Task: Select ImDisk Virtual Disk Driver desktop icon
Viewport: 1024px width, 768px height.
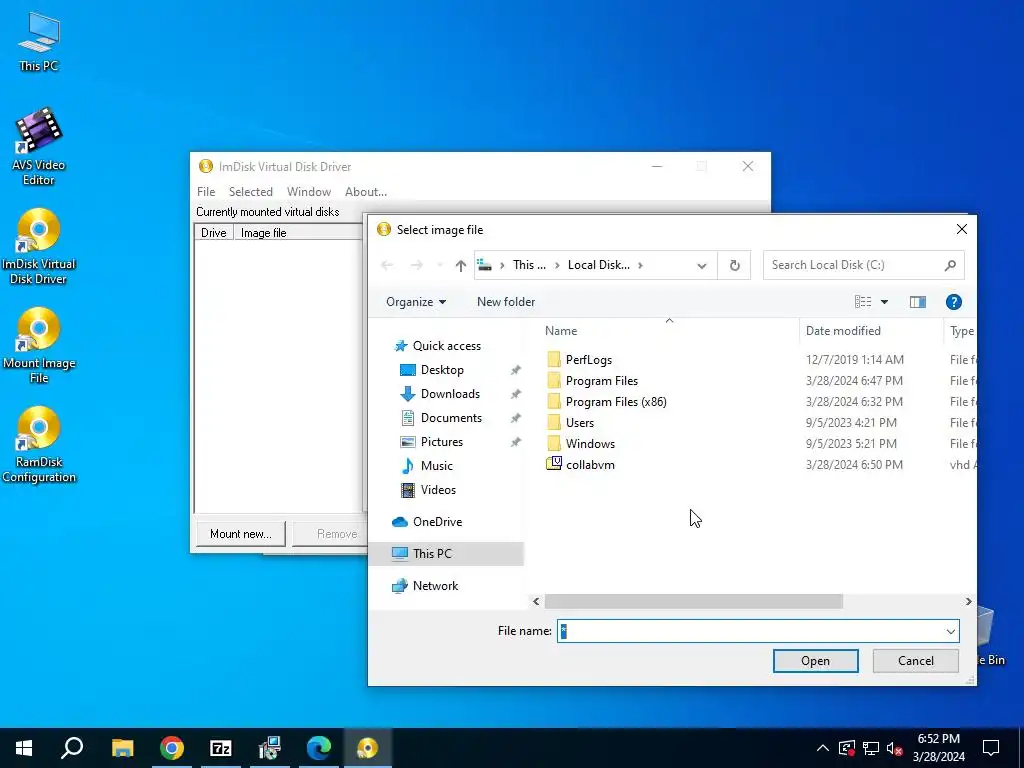Action: (39, 246)
